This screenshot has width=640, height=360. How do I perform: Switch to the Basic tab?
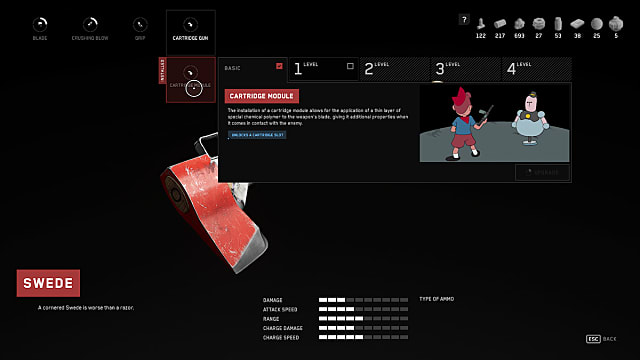(253, 69)
